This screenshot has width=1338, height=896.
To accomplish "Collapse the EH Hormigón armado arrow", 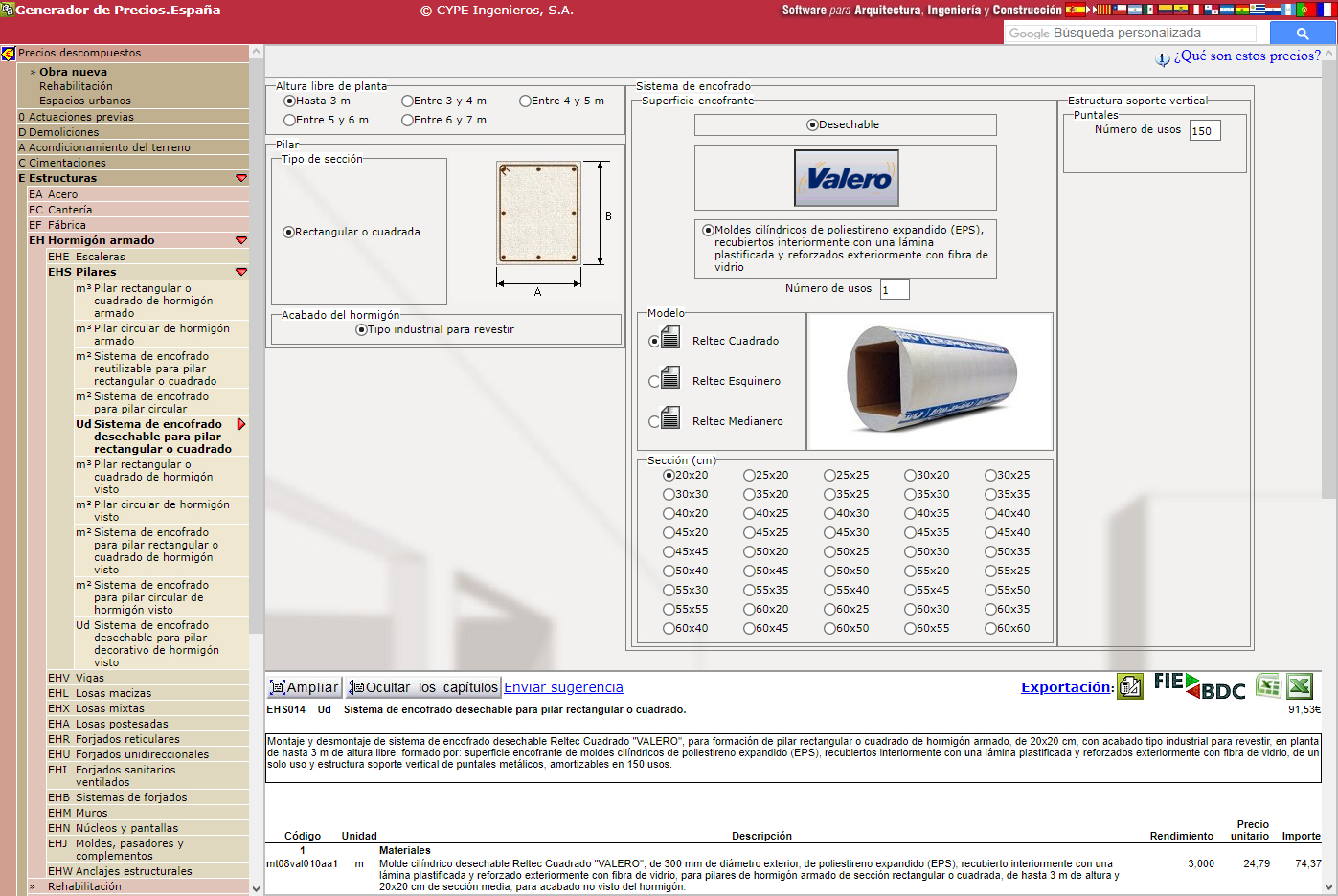I will coord(241,240).
